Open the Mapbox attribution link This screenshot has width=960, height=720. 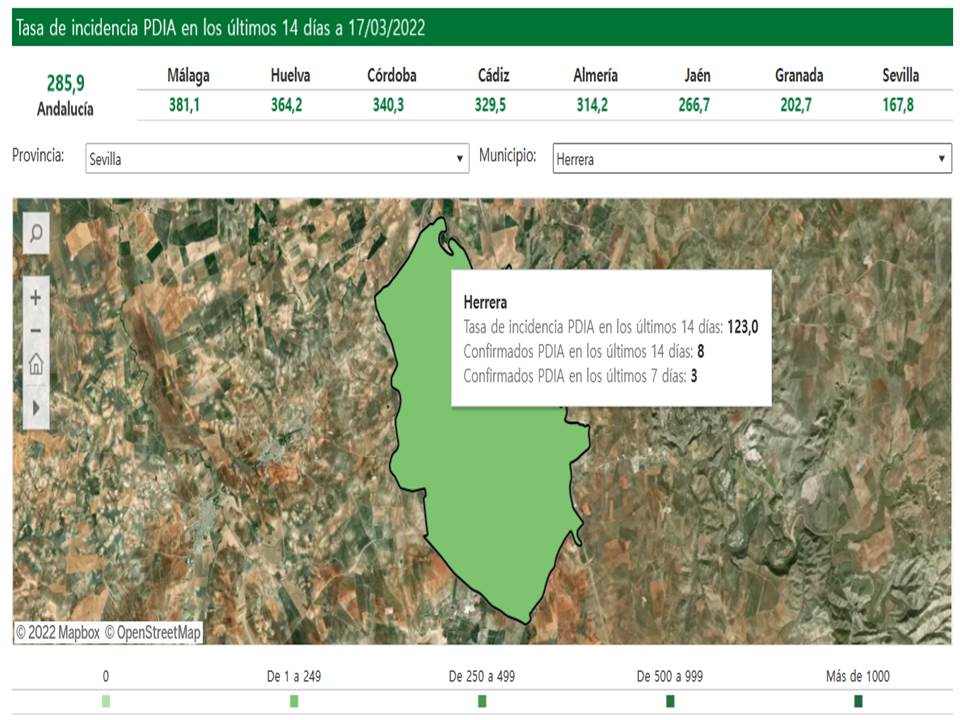58,633
